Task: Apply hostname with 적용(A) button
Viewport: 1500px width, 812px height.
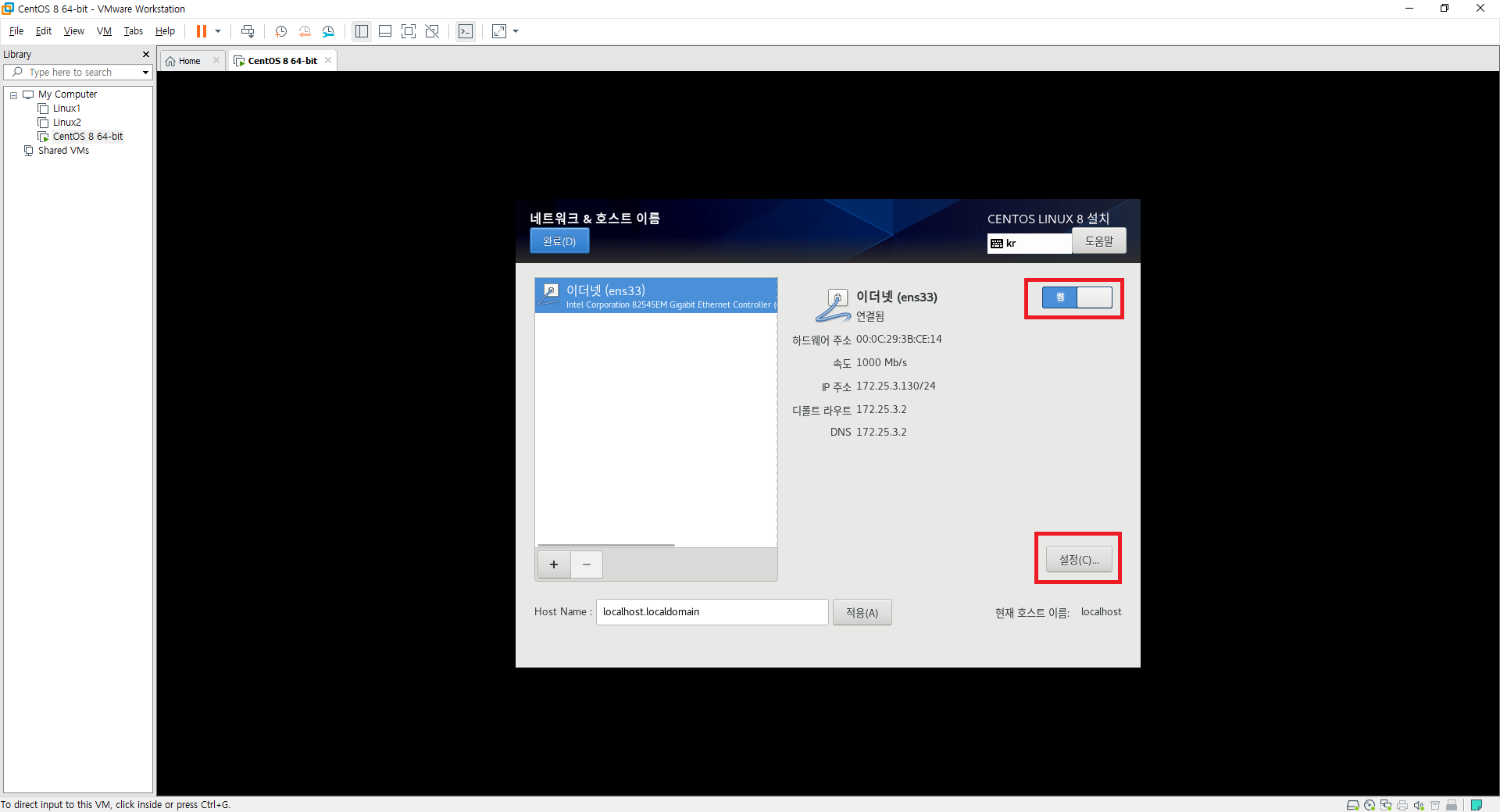Action: point(862,612)
